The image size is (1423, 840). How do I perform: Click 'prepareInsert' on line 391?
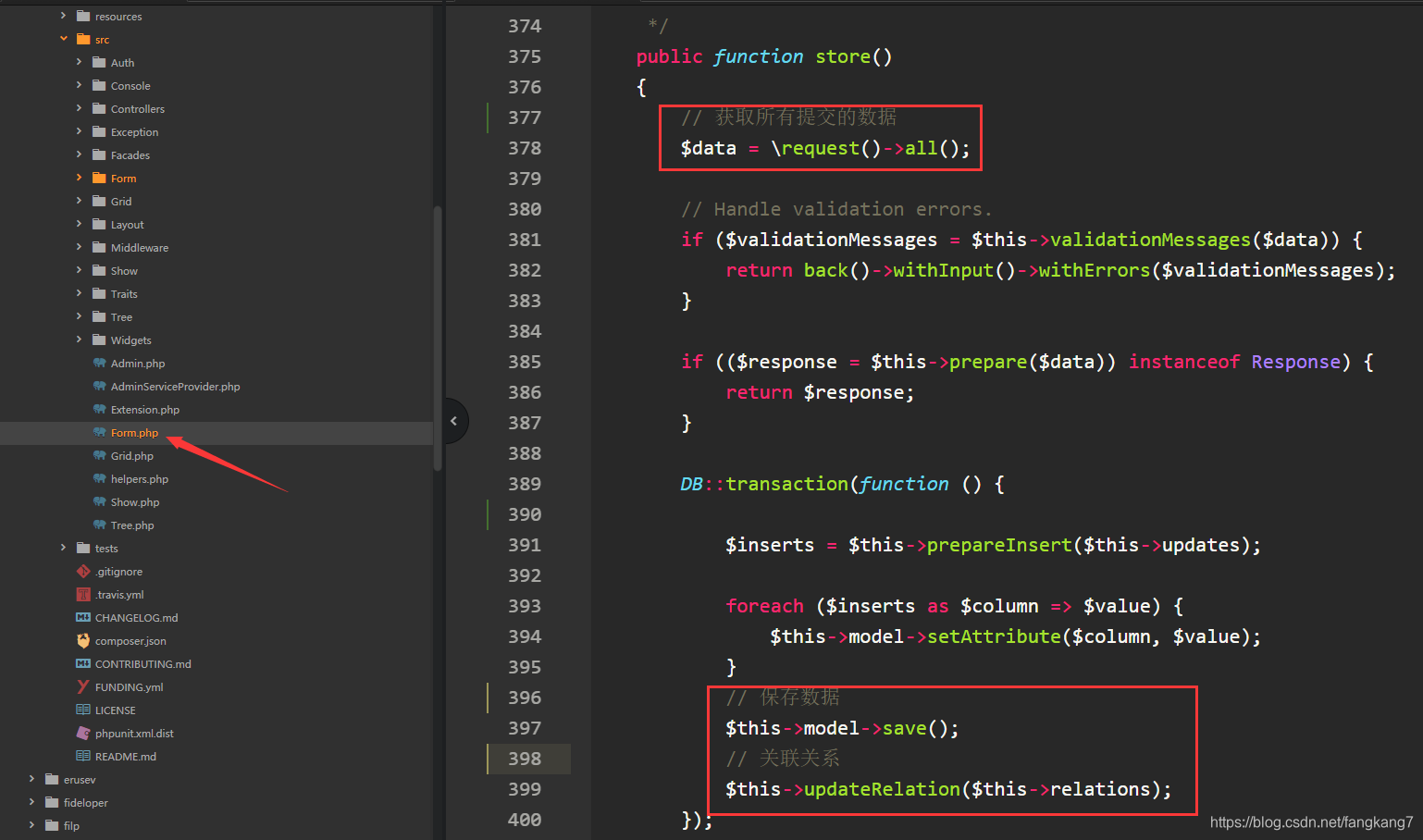click(x=999, y=545)
